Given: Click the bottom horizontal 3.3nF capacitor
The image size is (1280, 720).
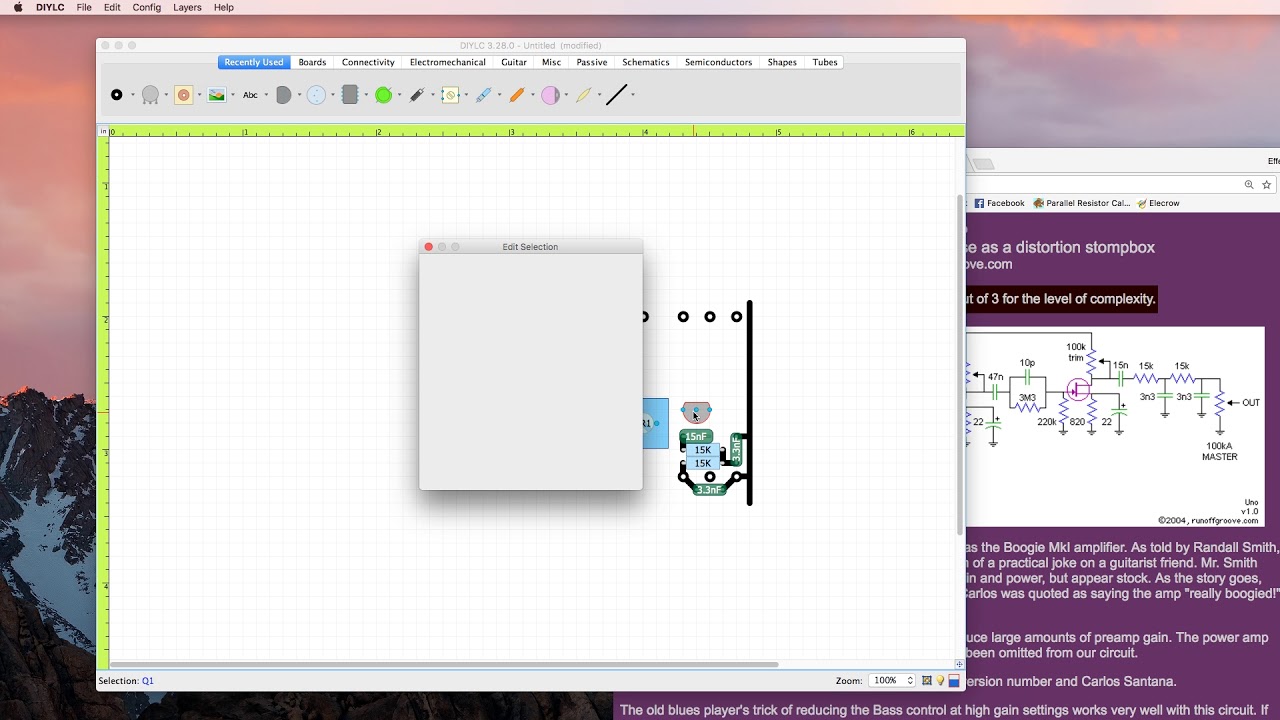Looking at the screenshot, I should coord(709,490).
